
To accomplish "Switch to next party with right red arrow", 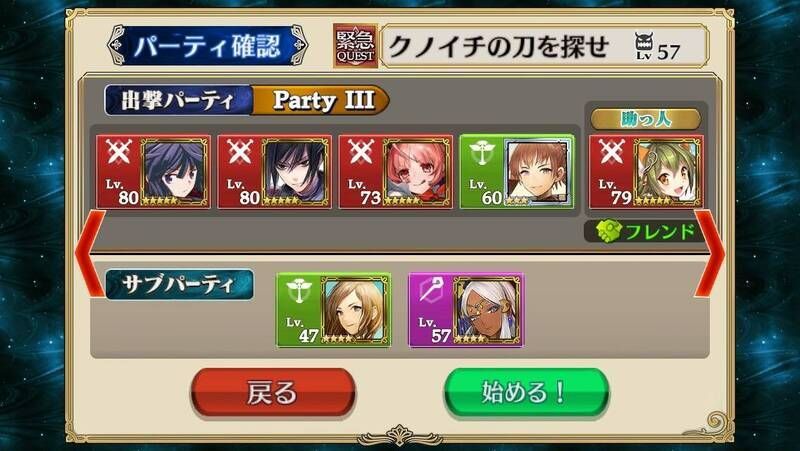I will (x=709, y=254).
